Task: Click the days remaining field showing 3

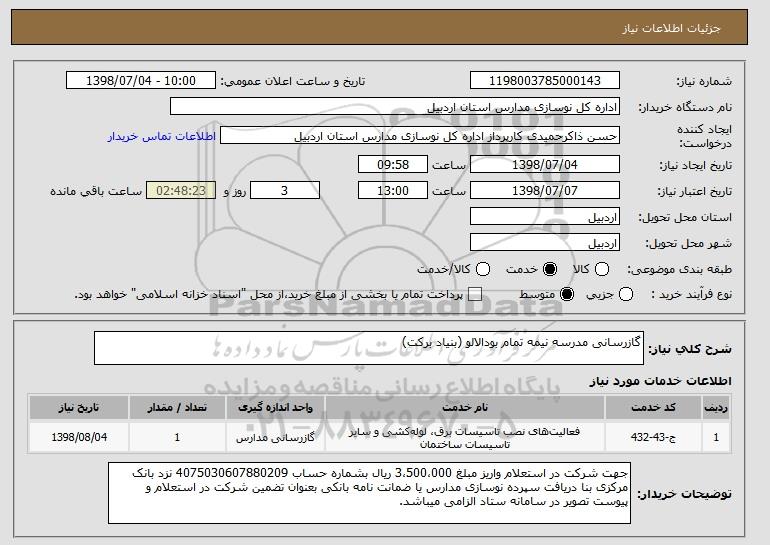Action: pos(285,191)
